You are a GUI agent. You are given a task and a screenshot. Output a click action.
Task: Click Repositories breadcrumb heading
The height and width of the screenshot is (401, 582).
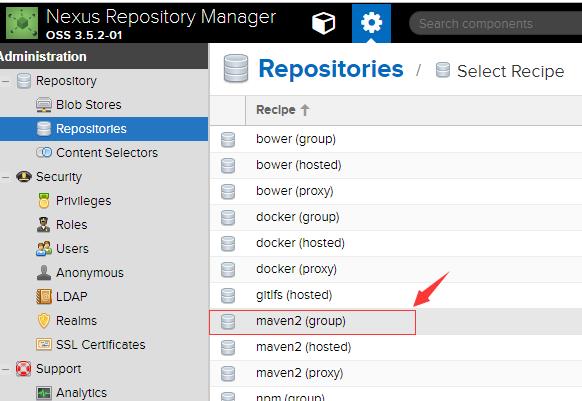click(331, 69)
